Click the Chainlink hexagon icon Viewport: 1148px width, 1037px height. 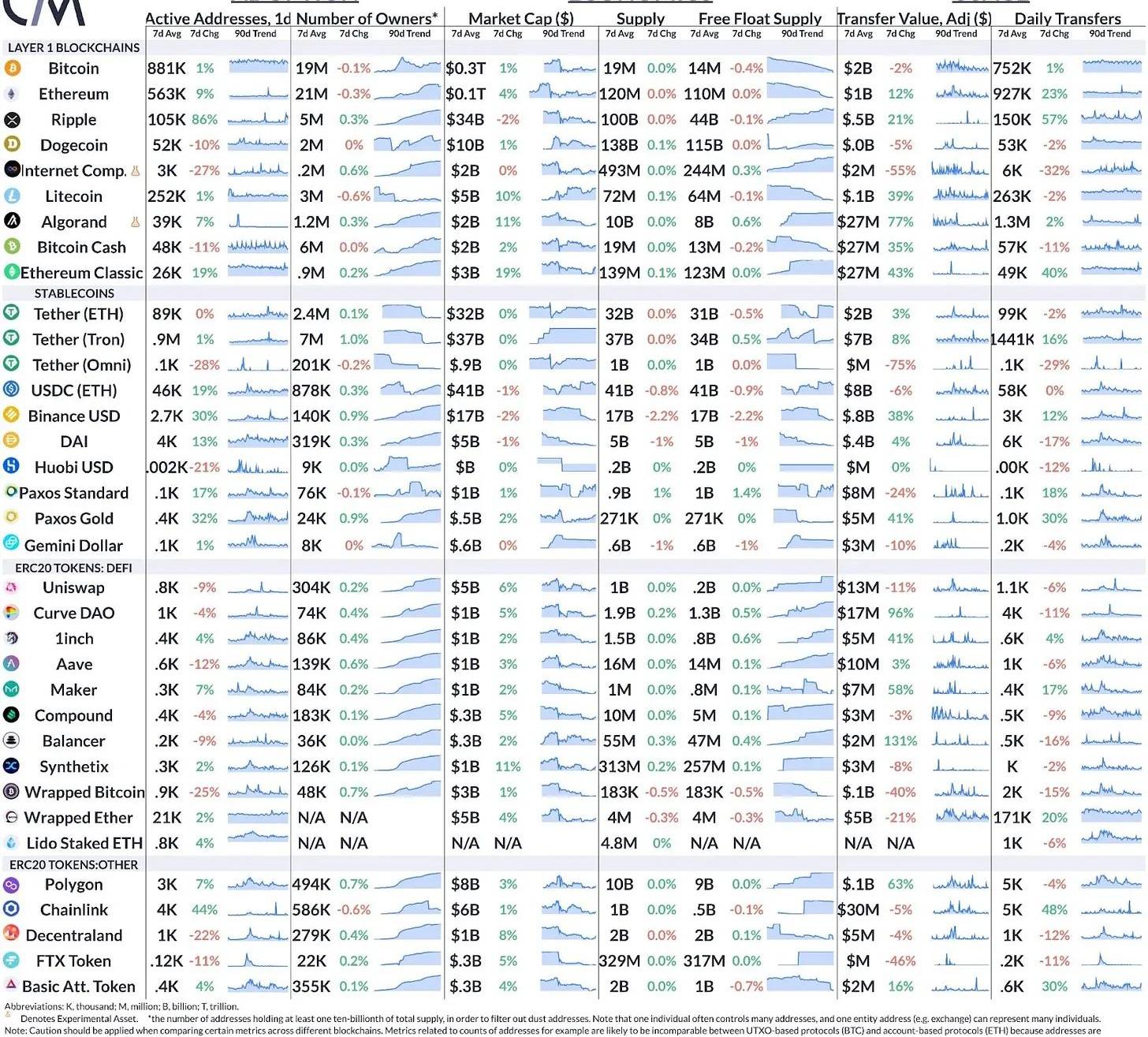click(12, 909)
